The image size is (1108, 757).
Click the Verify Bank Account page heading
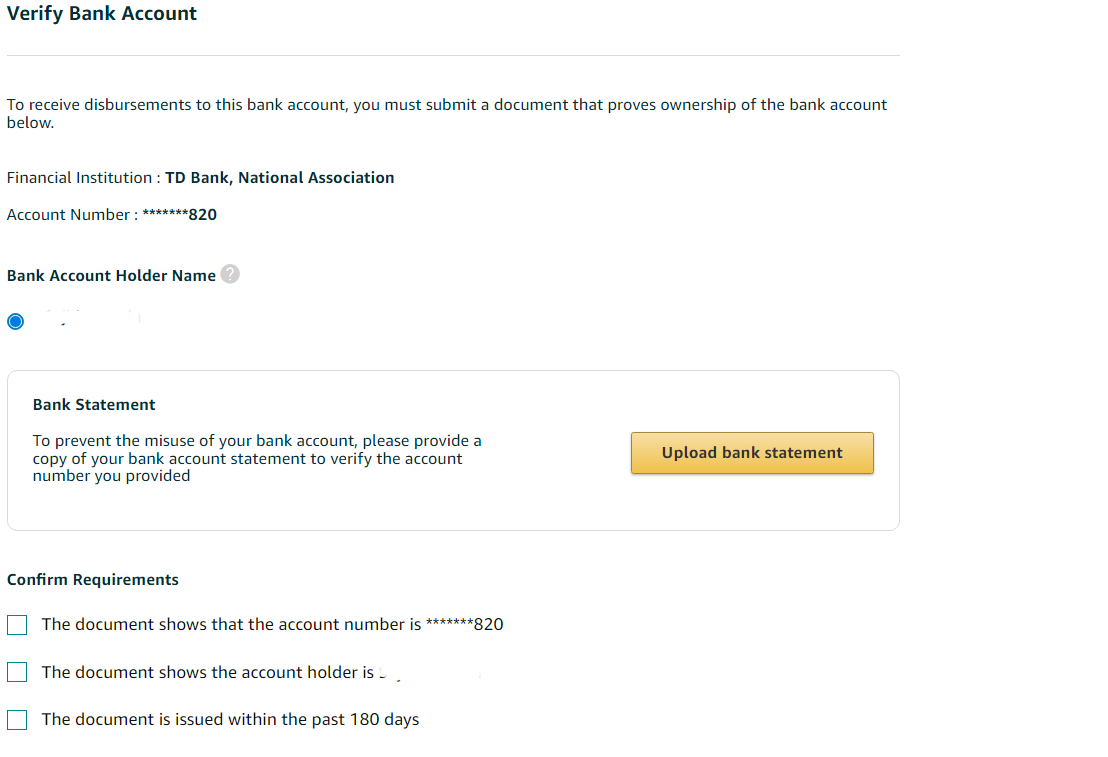[102, 13]
